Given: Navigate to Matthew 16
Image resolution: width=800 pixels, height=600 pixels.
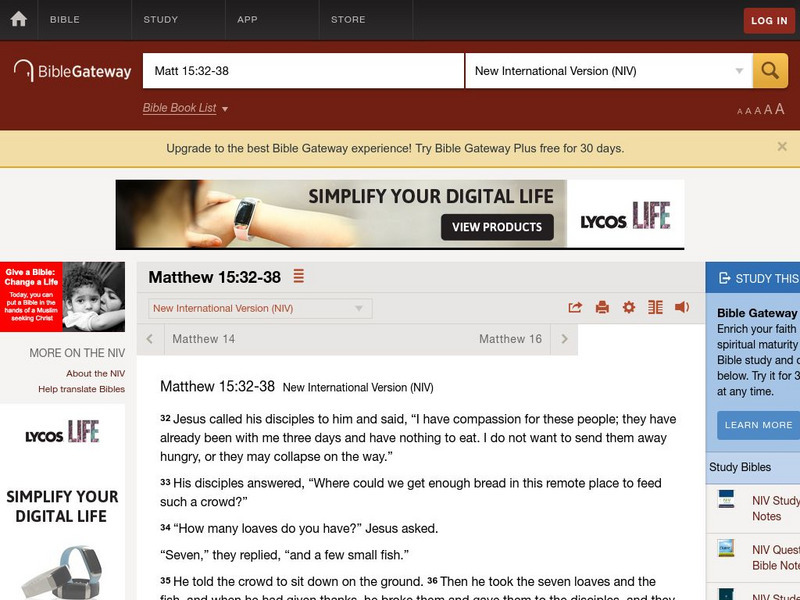Looking at the screenshot, I should 510,339.
